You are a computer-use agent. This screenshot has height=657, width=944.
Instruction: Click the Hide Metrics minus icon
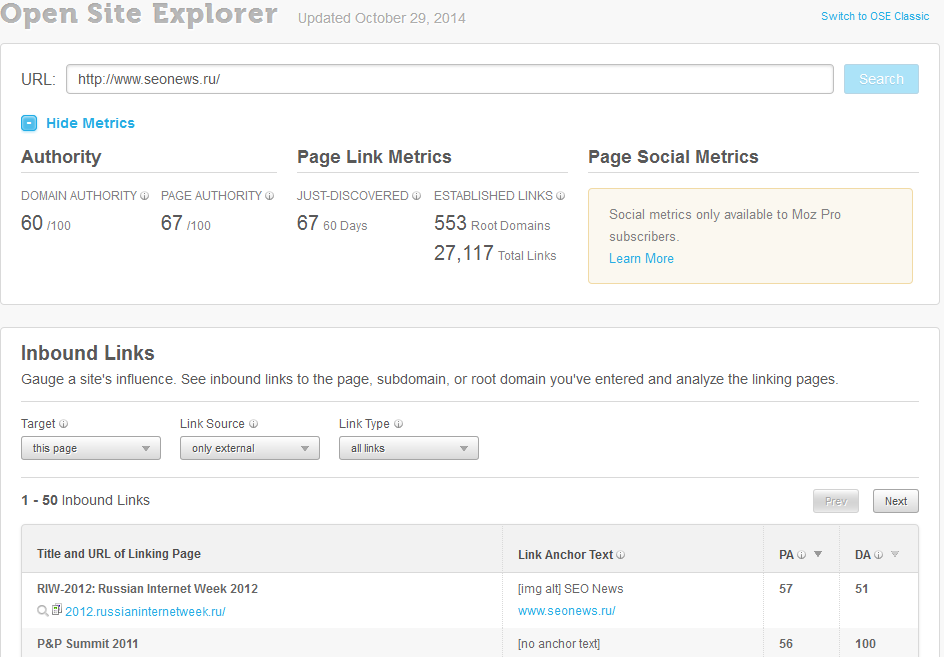click(29, 123)
